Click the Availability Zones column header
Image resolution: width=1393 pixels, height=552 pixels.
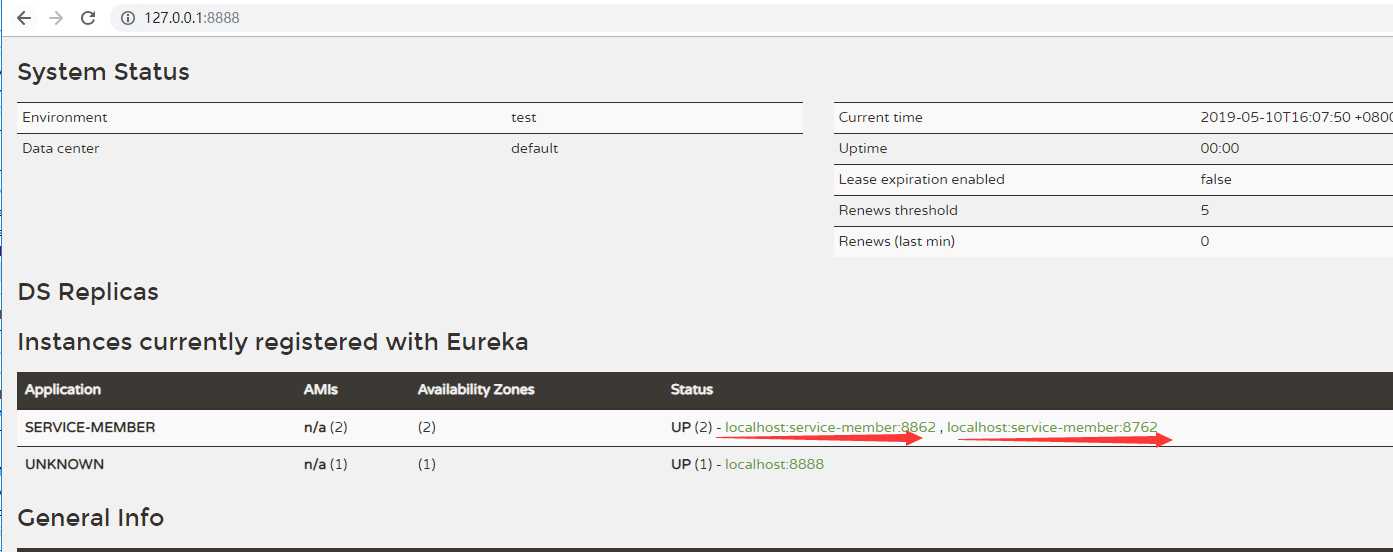476,389
